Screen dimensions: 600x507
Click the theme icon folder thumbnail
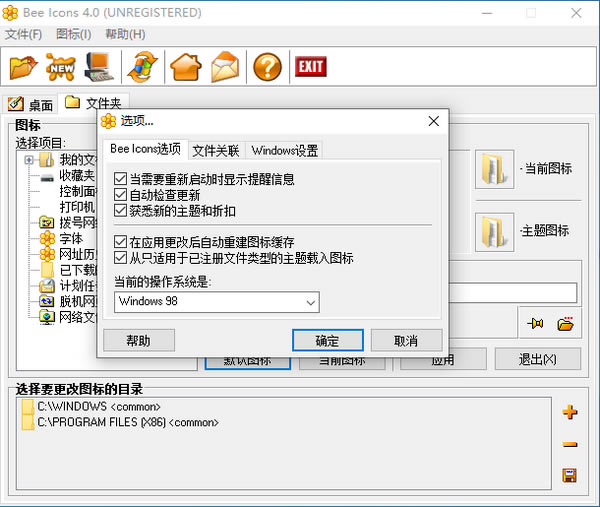(x=494, y=232)
